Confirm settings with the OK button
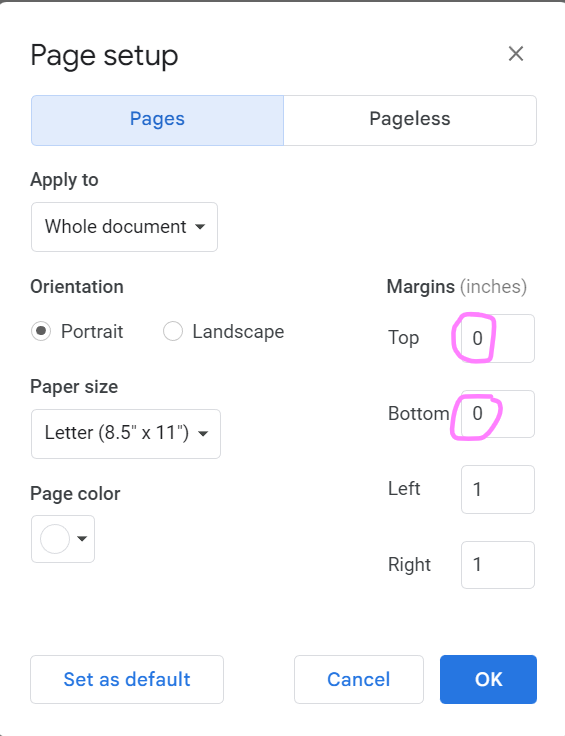This screenshot has width=565, height=736. pos(488,679)
